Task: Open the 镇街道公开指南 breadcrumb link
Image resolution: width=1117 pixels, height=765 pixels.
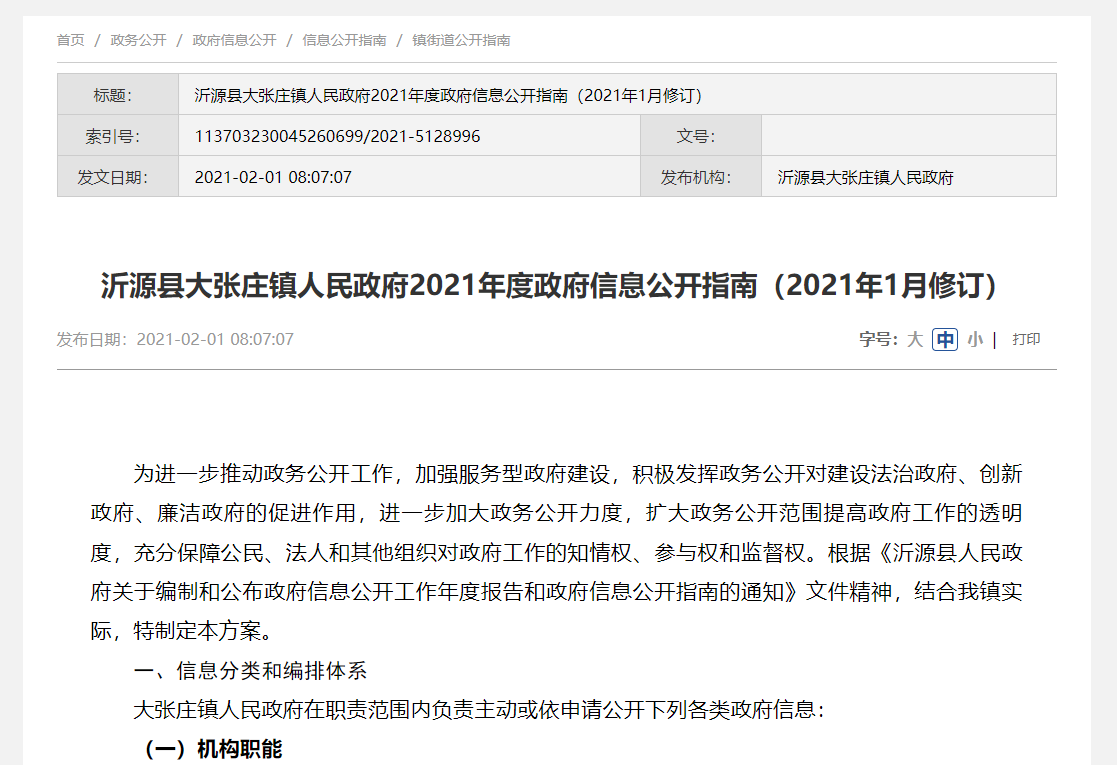Action: click(461, 40)
